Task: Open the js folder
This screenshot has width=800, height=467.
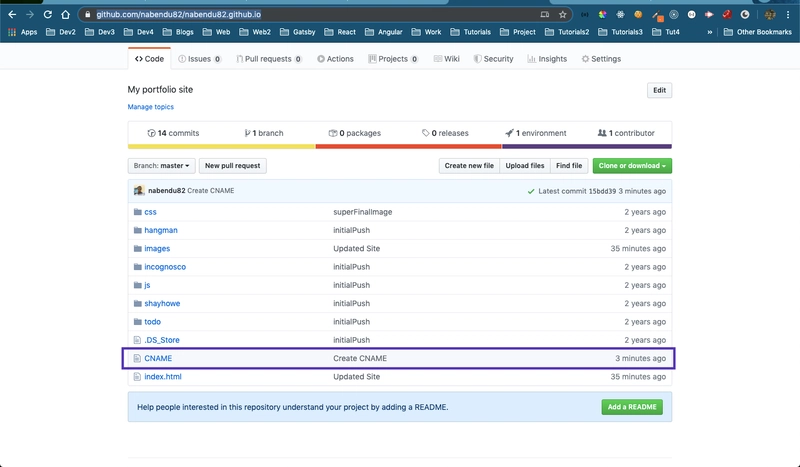Action: click(147, 285)
